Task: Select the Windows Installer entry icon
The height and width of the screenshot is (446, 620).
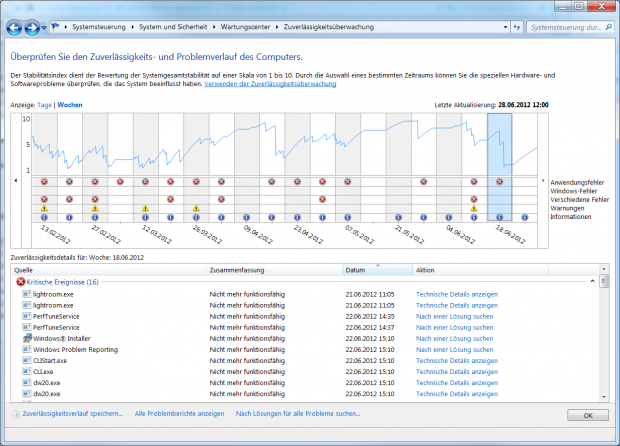Action: coord(26,339)
